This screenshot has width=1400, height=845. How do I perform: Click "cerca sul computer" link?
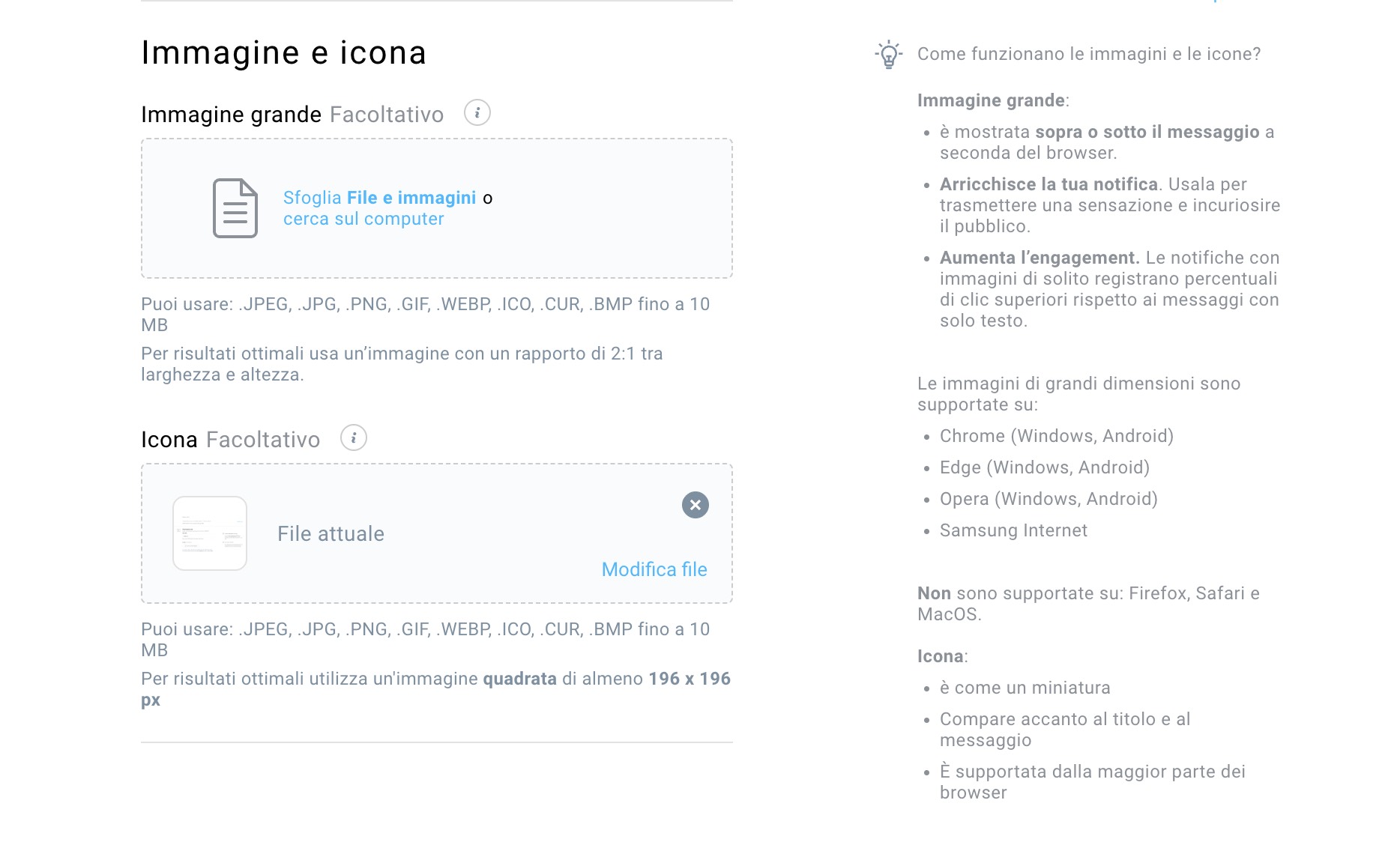coord(363,219)
